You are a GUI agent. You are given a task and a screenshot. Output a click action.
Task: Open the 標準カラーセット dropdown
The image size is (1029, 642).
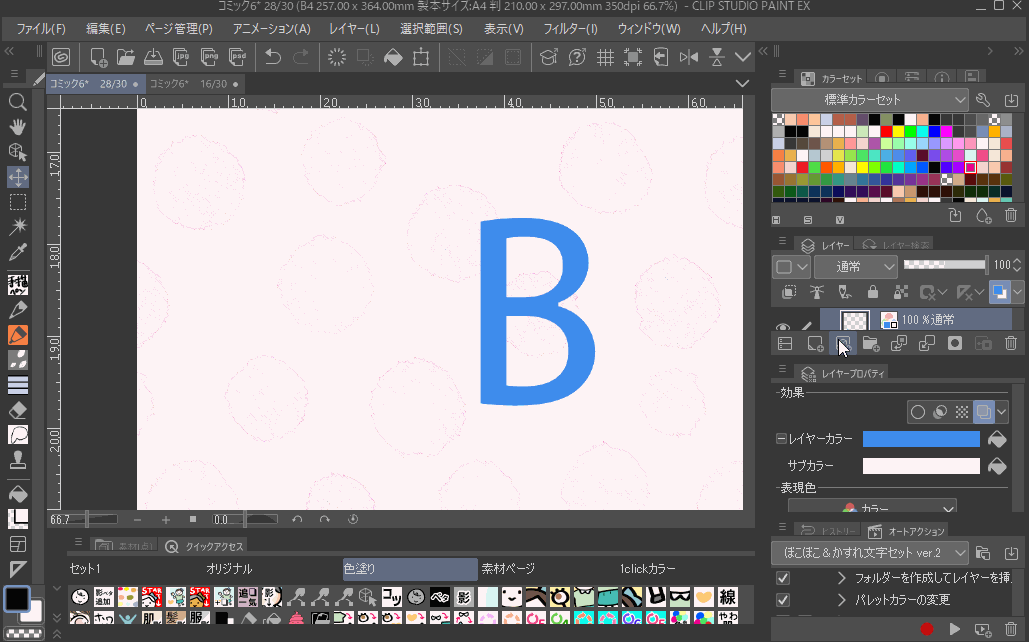tap(869, 100)
